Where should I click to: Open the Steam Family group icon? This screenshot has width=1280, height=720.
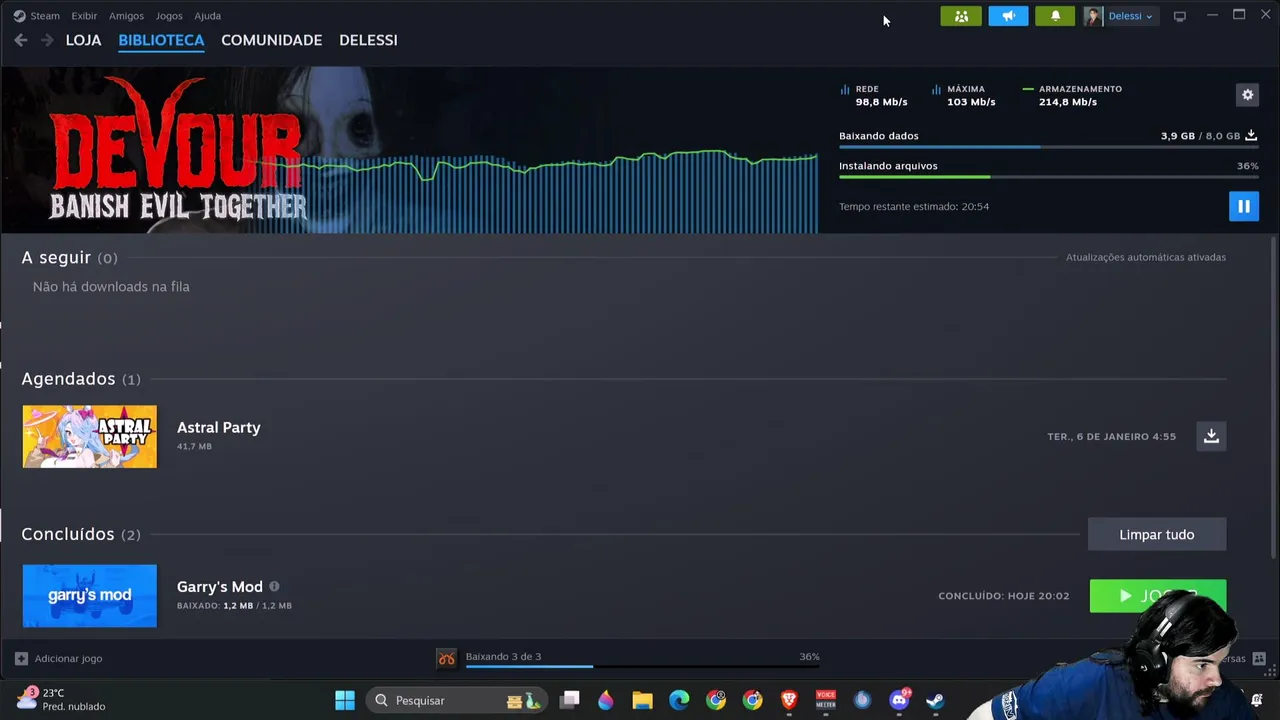961,16
